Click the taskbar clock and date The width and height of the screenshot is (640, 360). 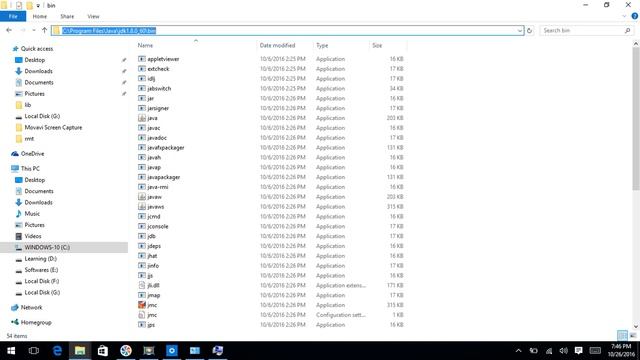click(621, 351)
